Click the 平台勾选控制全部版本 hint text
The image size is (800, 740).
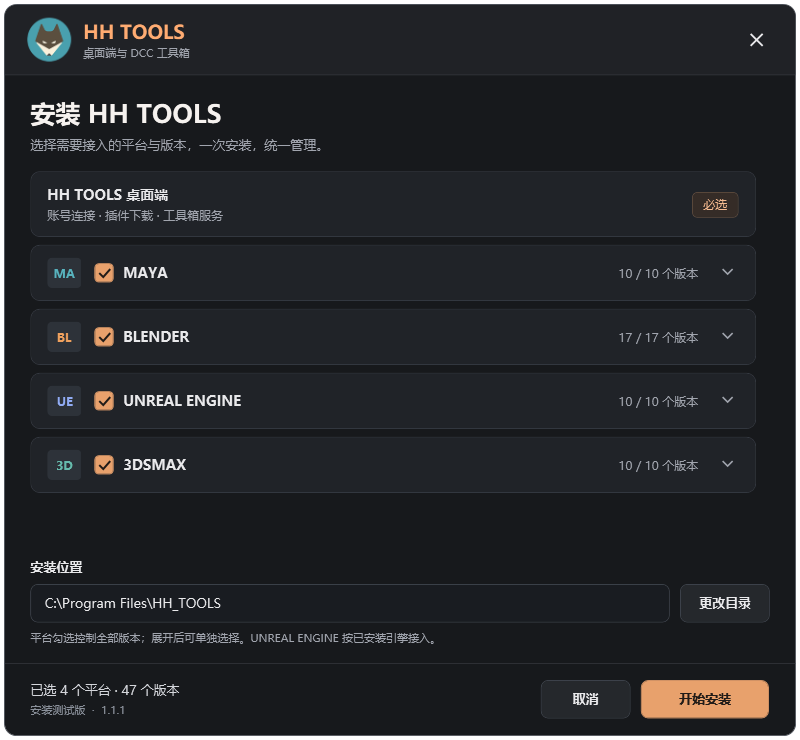pos(233,638)
